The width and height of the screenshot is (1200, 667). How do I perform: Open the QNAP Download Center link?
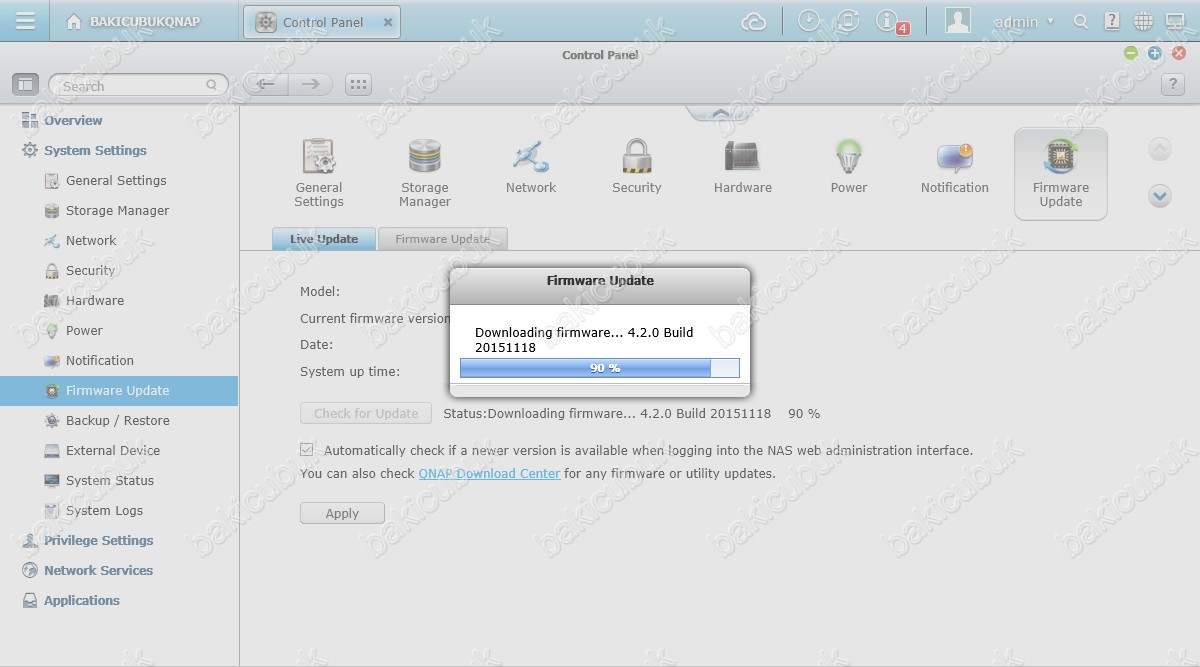489,473
